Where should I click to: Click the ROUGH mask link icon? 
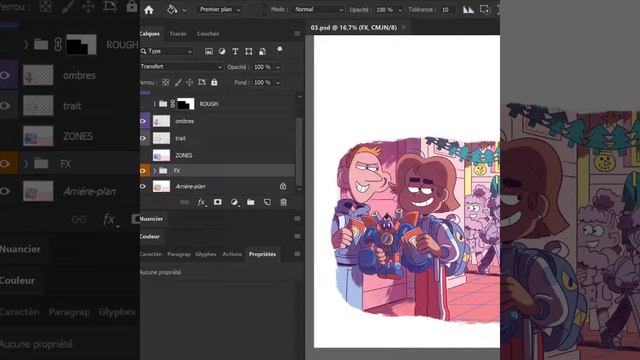(173, 104)
